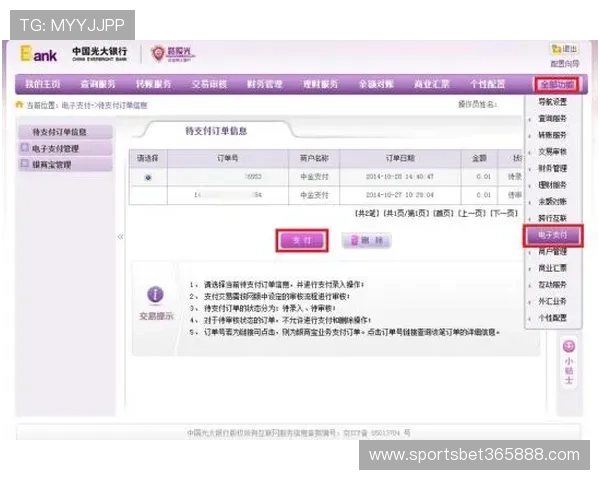The width and height of the screenshot is (600, 480).
Task: Open the 配置向导 link under logout
Action: tap(565, 64)
